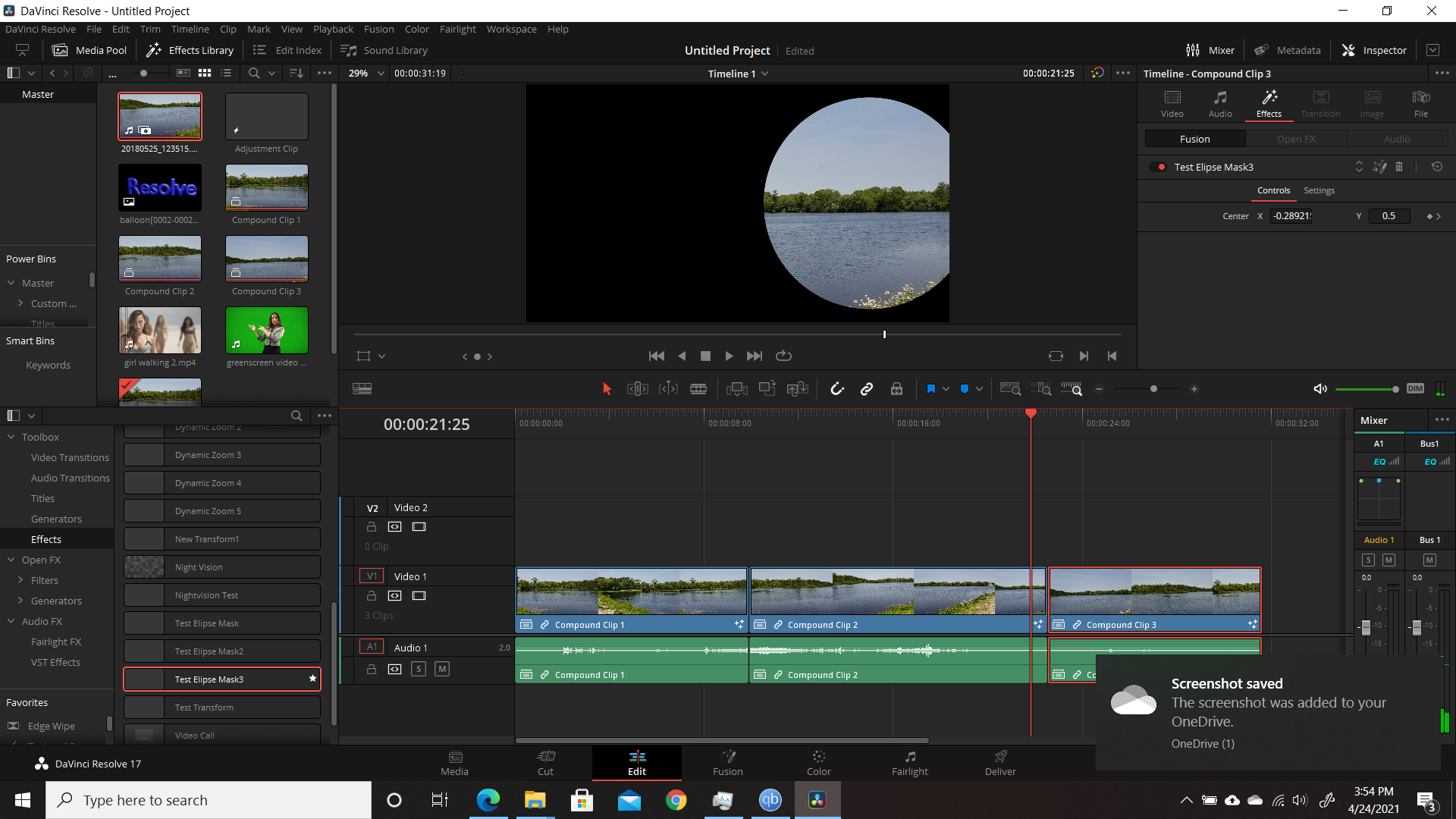The height and width of the screenshot is (819, 1456).
Task: Toggle the Linked Selection chain icon
Action: [x=867, y=389]
